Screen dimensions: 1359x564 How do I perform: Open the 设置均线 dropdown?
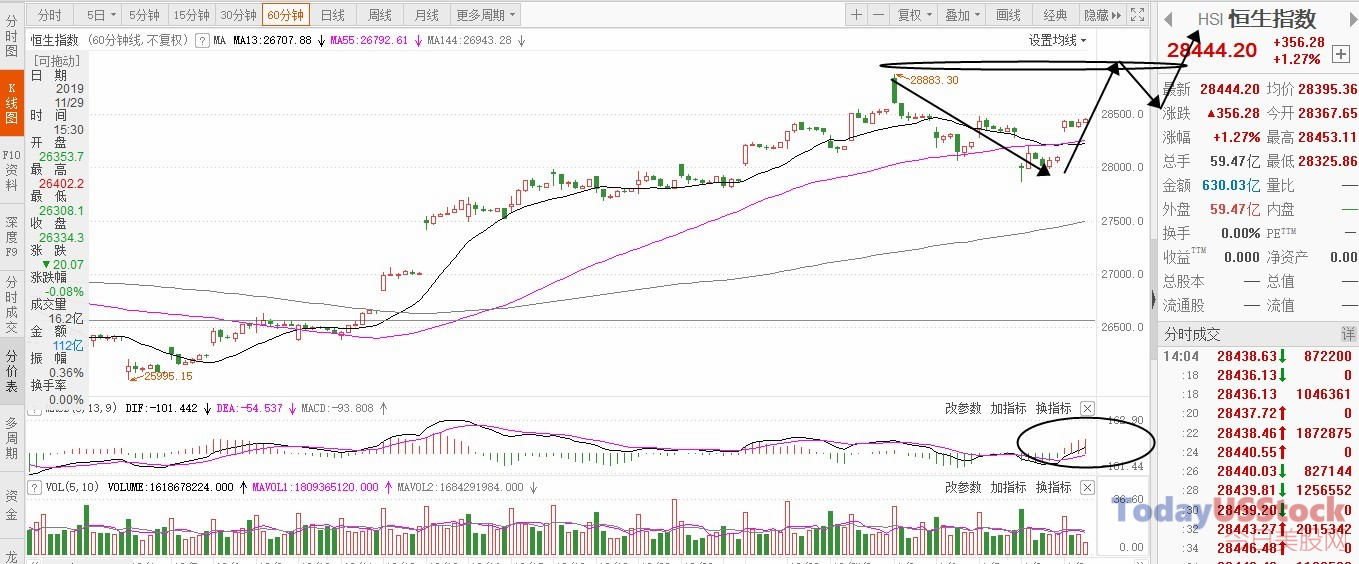pyautogui.click(x=1058, y=40)
